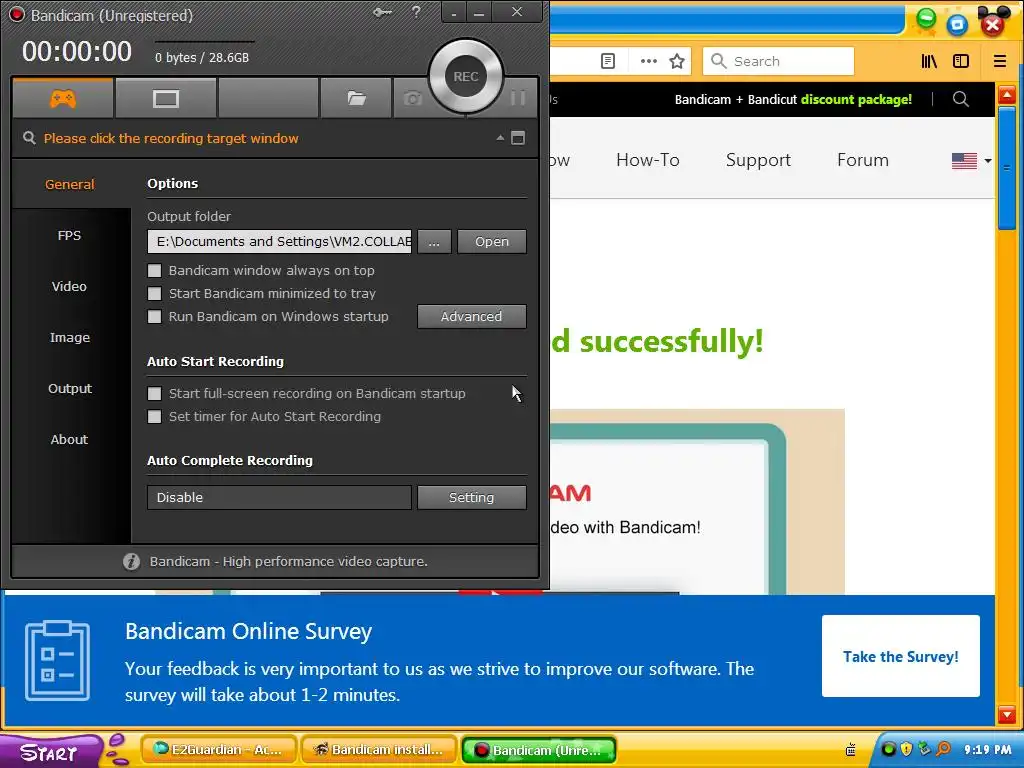Check Run Bandicam on Windows startup
This screenshot has height=768, width=1024.
tap(154, 317)
